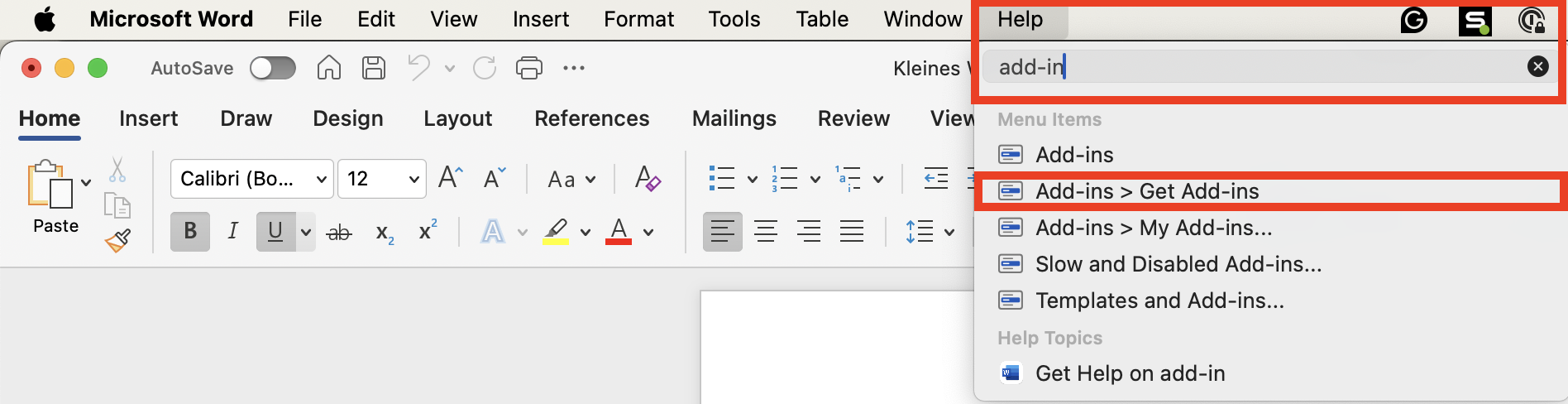Click the Save disk icon
This screenshot has height=404, width=1568.
374,68
